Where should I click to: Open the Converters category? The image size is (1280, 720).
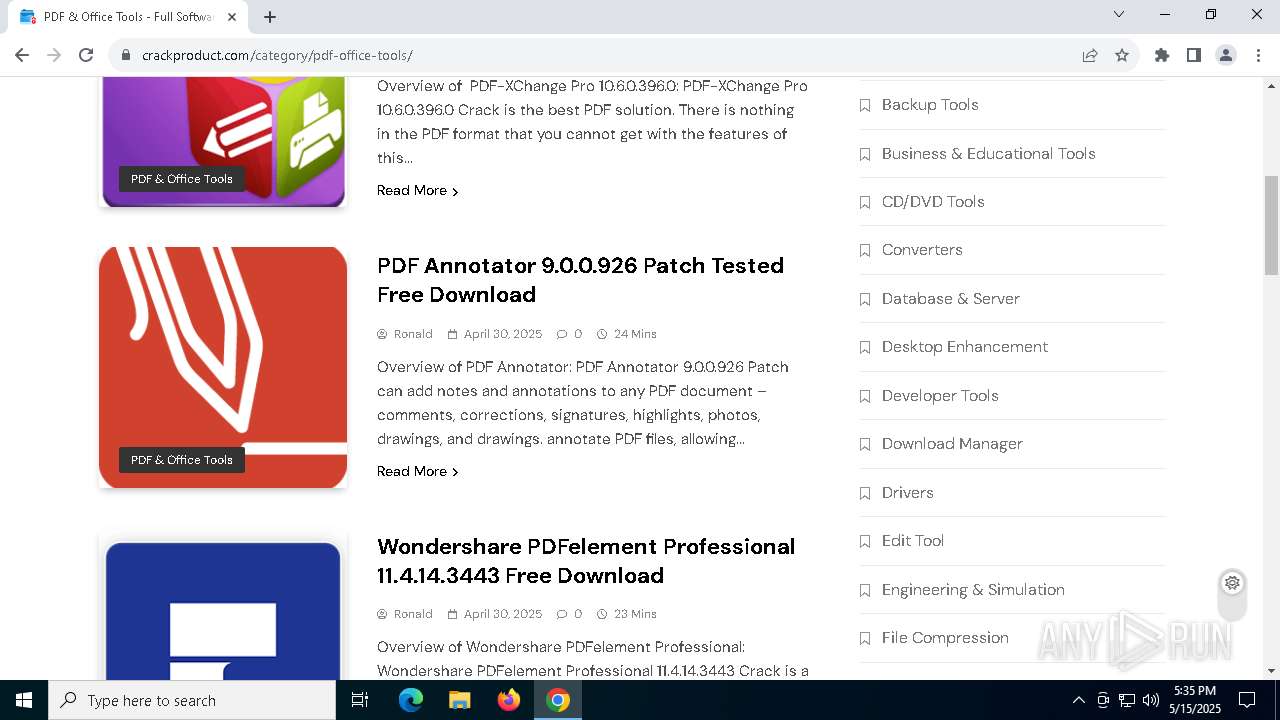922,250
